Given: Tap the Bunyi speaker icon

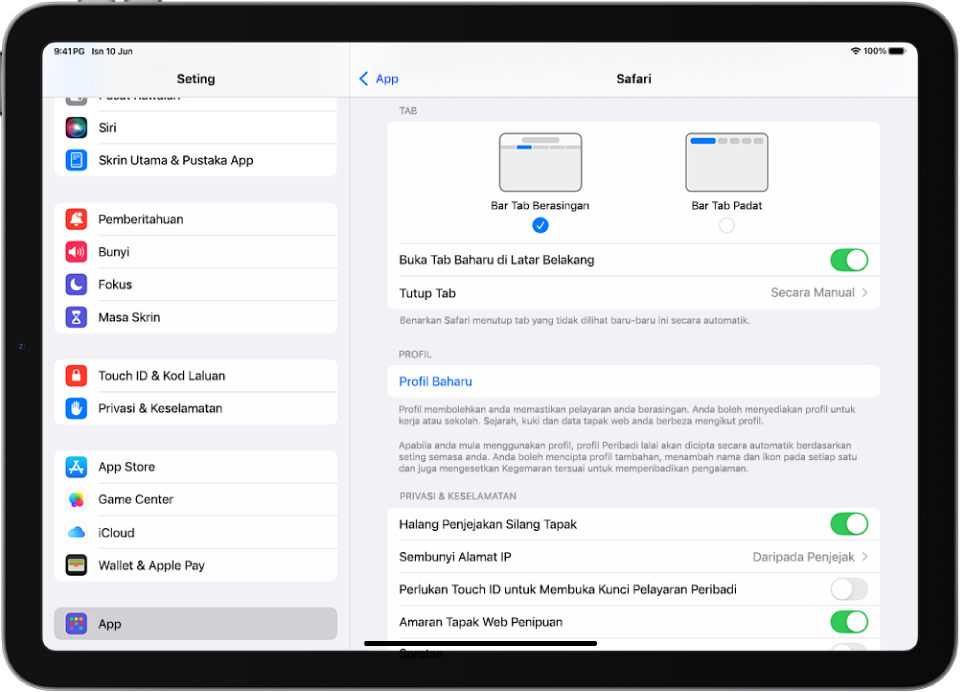Looking at the screenshot, I should tap(76, 252).
